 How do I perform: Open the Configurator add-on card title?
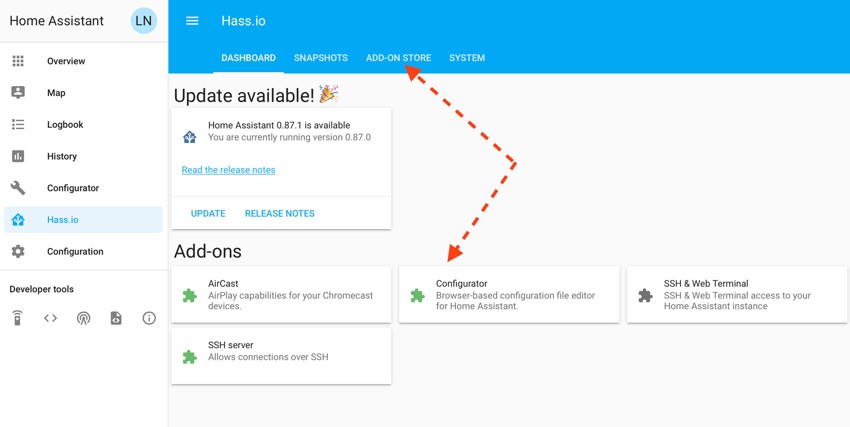tap(461, 283)
